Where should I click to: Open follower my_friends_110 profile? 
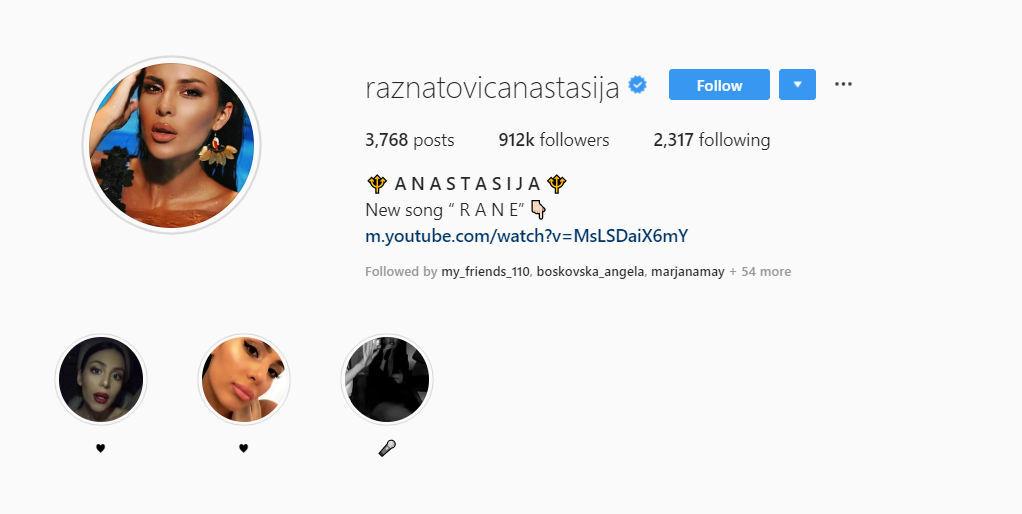tap(486, 272)
